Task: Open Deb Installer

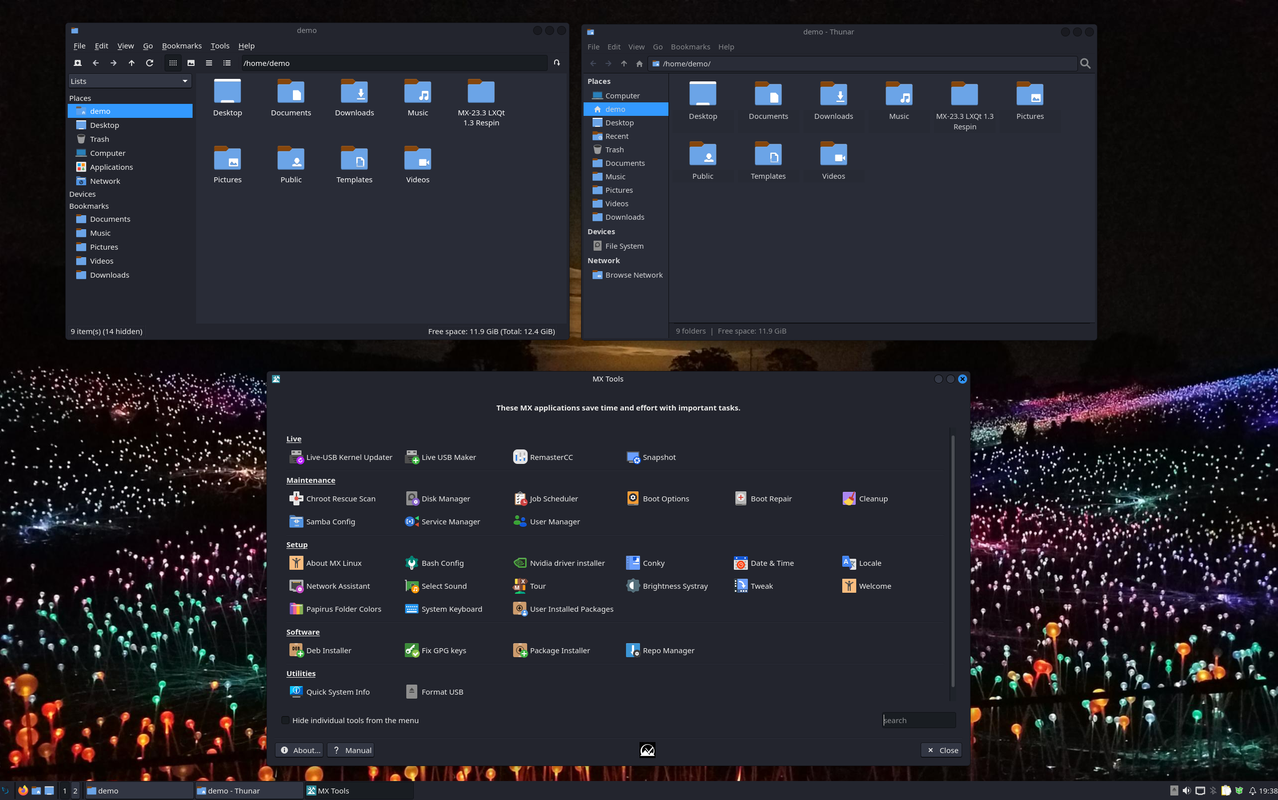Action: pyautogui.click(x=320, y=650)
